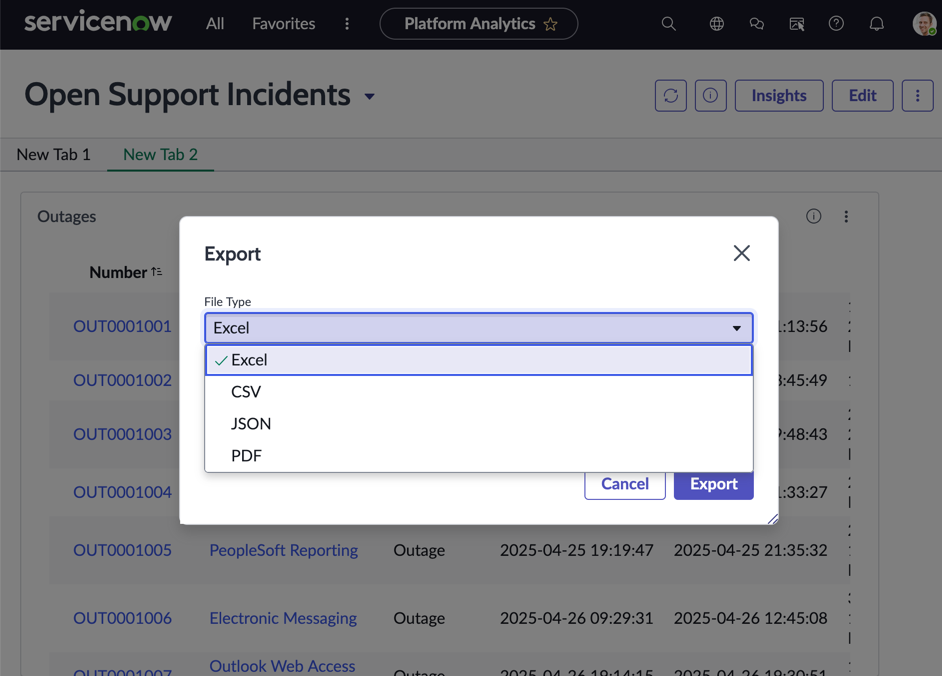
Task: Select the Excel option in the list
Action: click(x=478, y=360)
